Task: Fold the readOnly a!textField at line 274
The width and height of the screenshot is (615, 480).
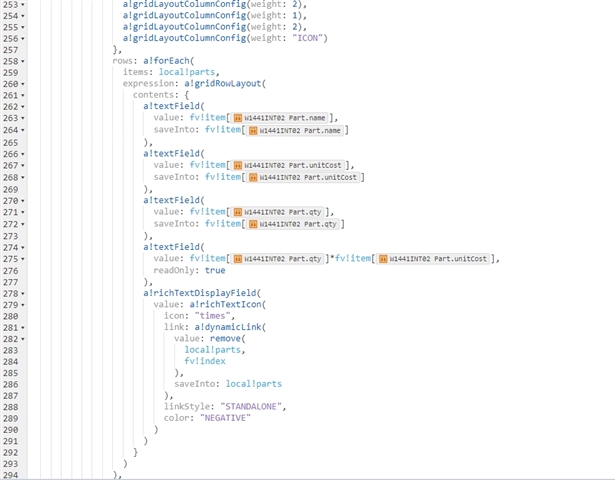Action: coord(23,247)
